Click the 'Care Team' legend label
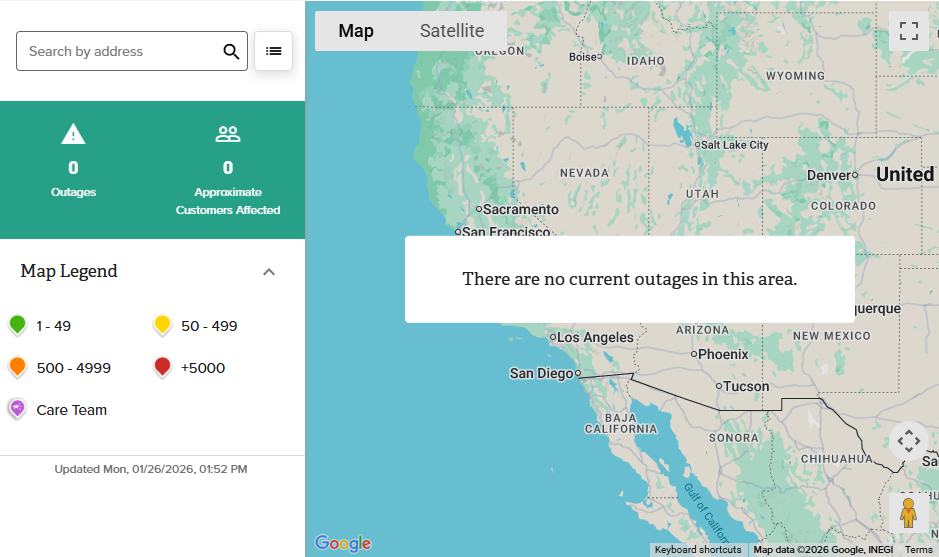 71,410
